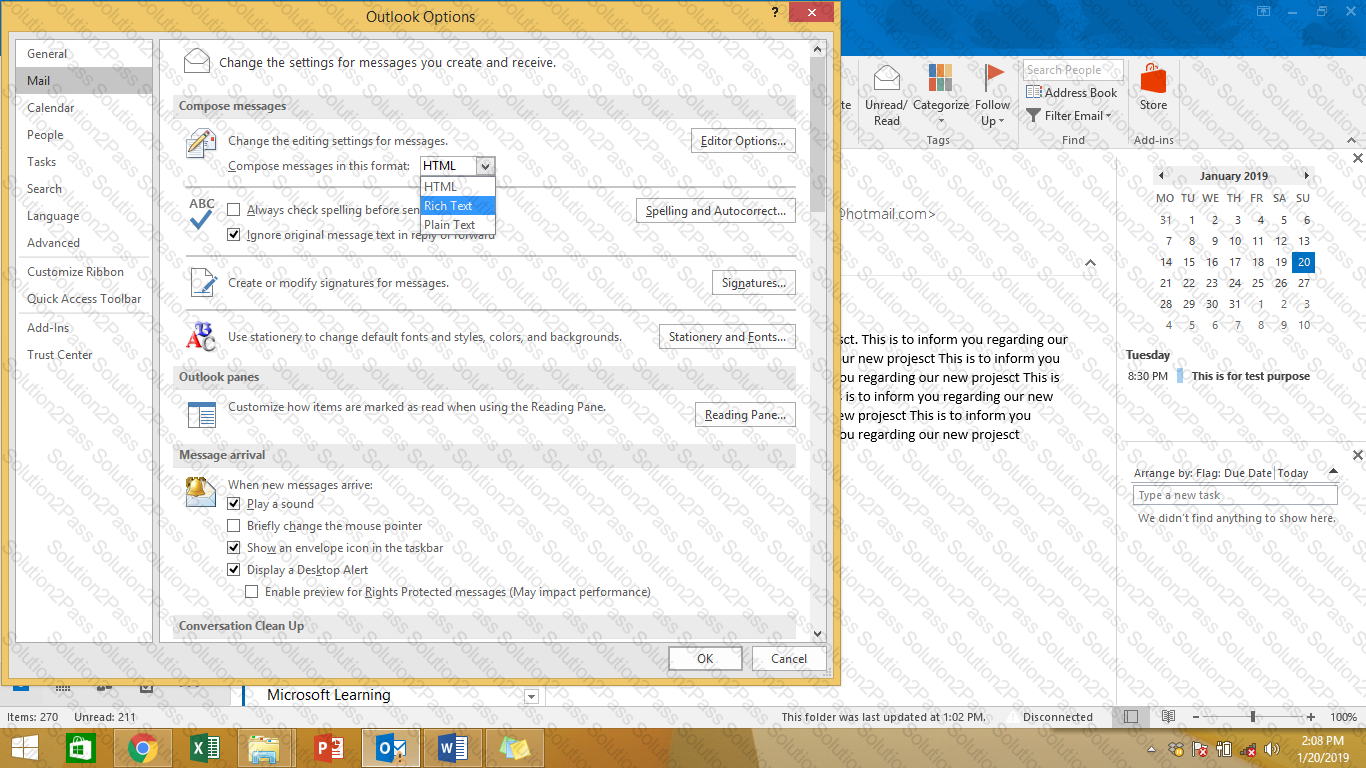
Task: Click the Reading Pane layout icon
Action: pyautogui.click(x=202, y=414)
